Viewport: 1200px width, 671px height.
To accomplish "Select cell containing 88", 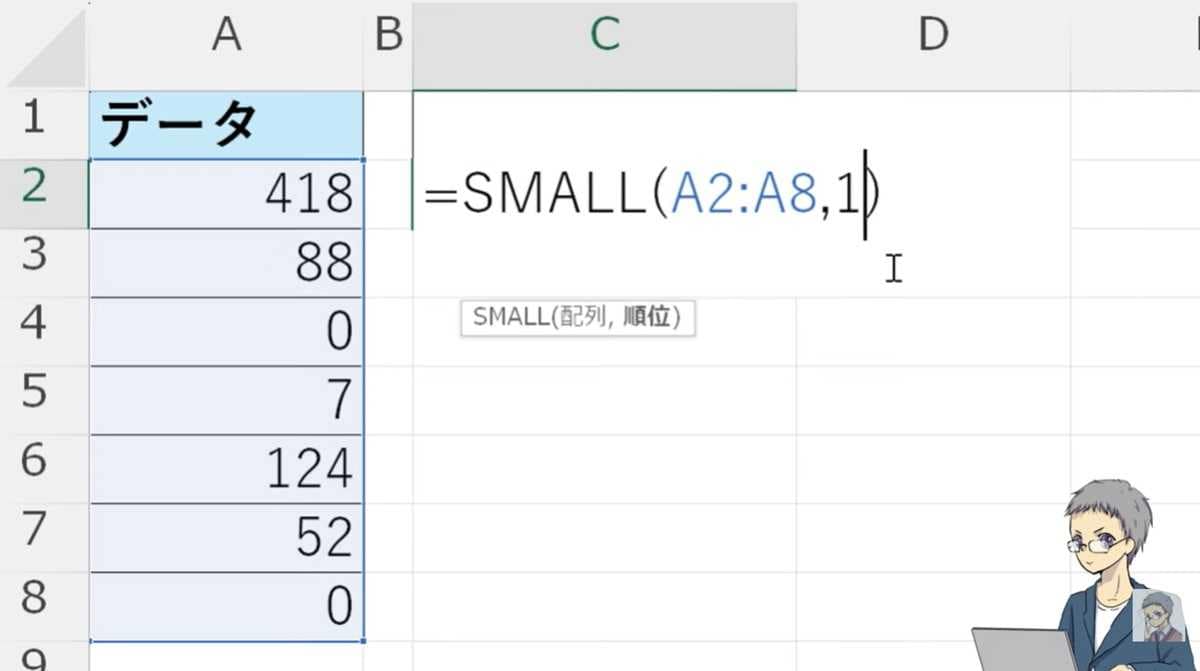I will pos(226,262).
